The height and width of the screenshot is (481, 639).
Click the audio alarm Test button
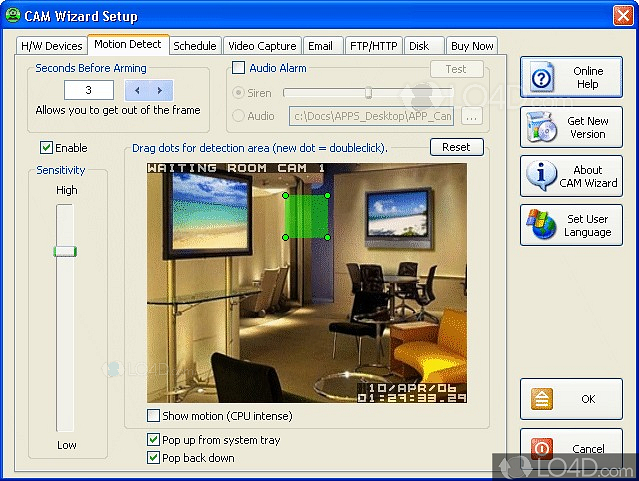pos(456,69)
